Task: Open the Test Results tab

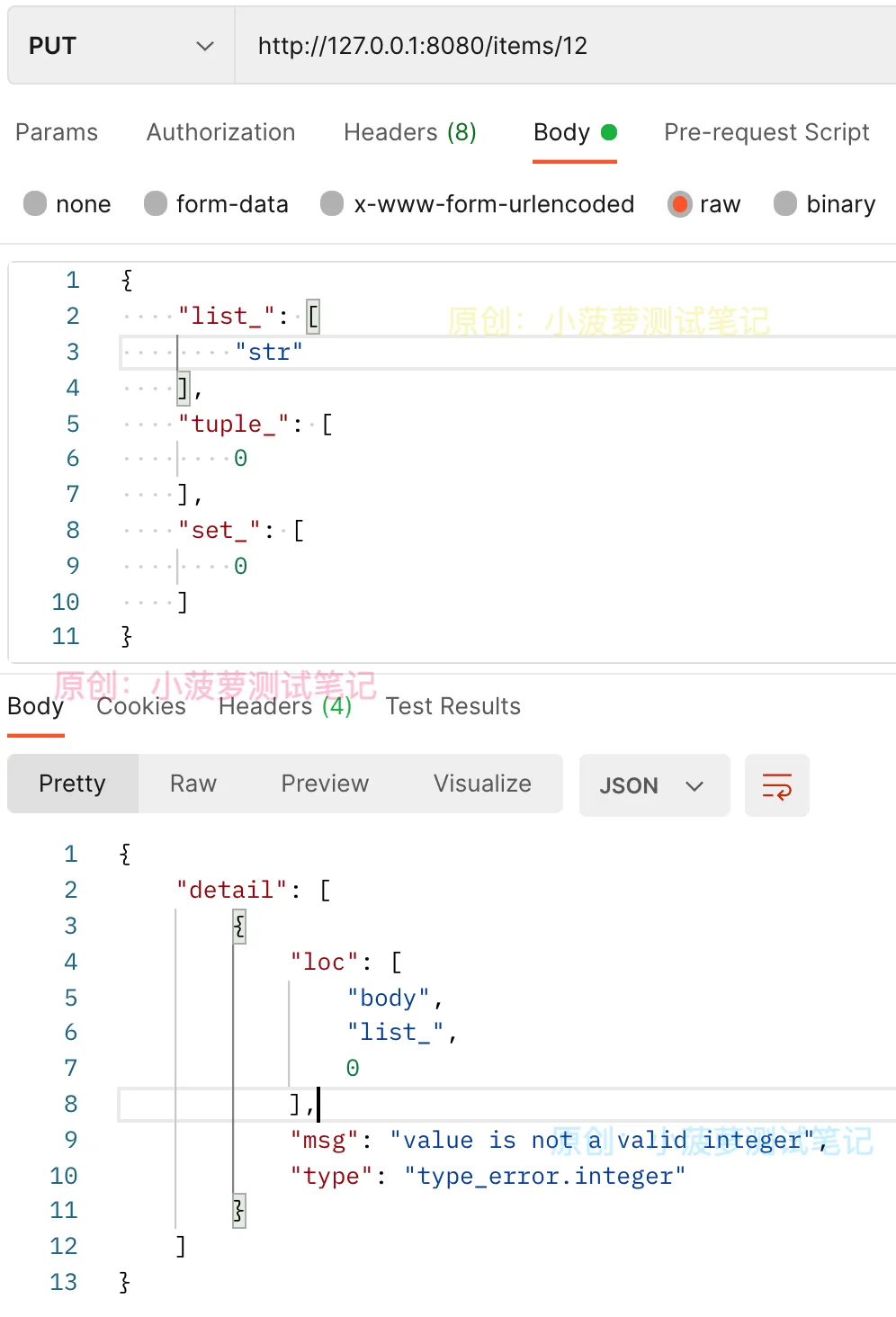Action: tap(453, 706)
